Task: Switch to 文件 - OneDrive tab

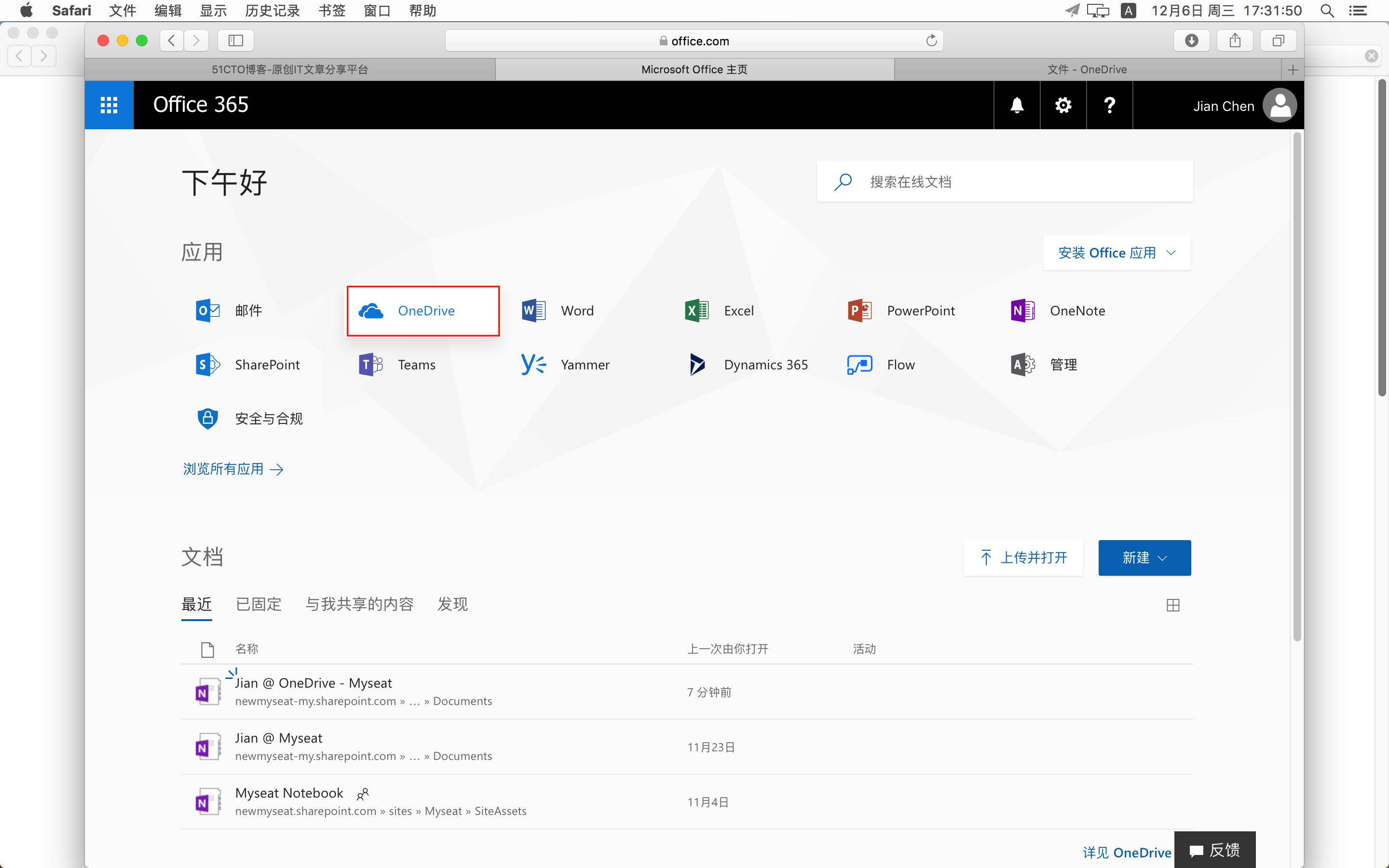Action: pyautogui.click(x=1087, y=70)
